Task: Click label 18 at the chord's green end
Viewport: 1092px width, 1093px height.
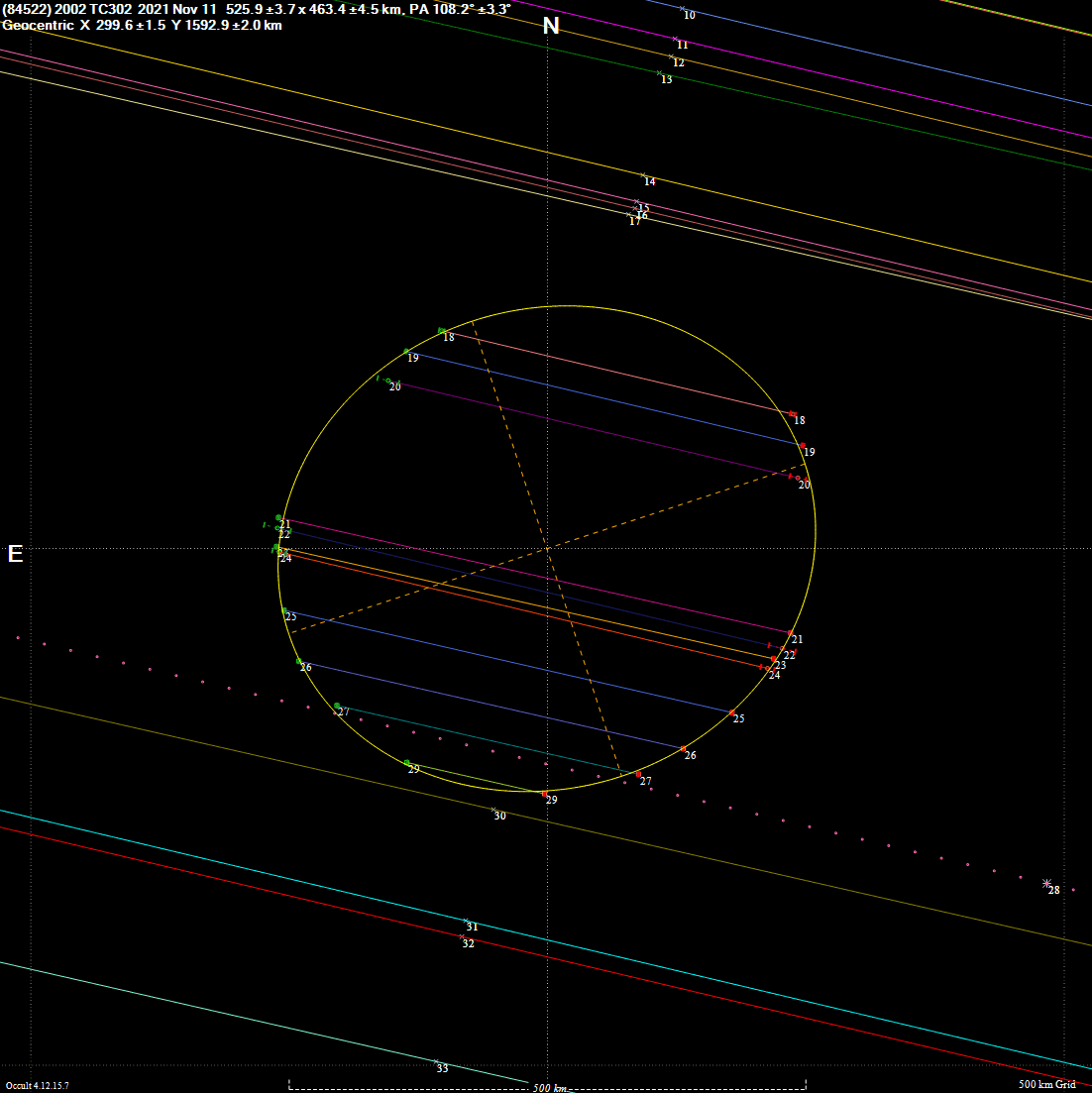Action: pos(448,337)
